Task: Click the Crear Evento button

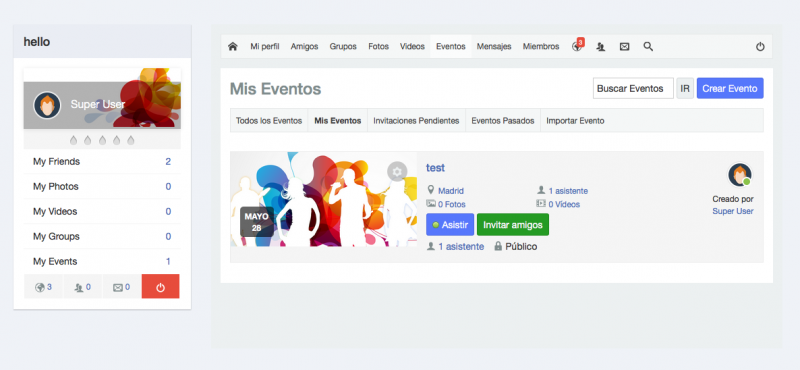Action: (x=730, y=88)
